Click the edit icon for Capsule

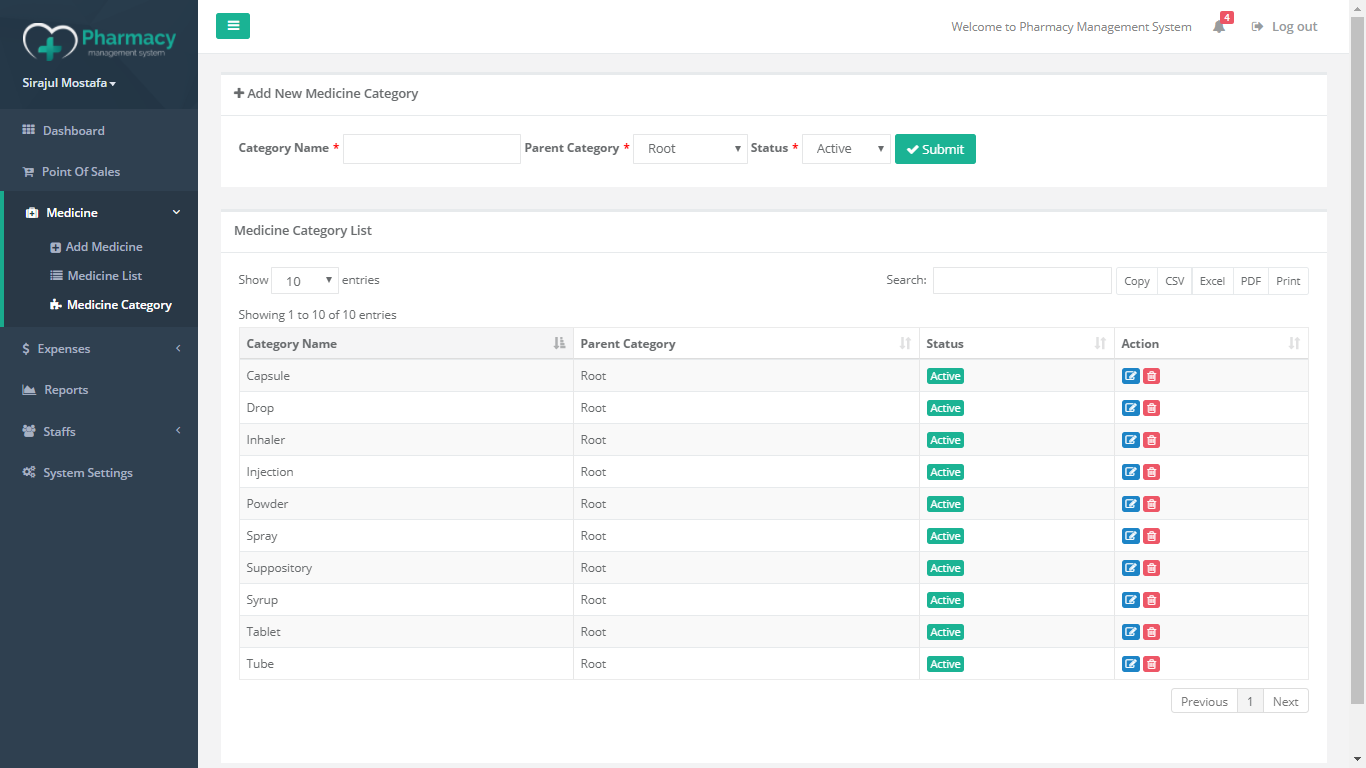tap(1131, 376)
